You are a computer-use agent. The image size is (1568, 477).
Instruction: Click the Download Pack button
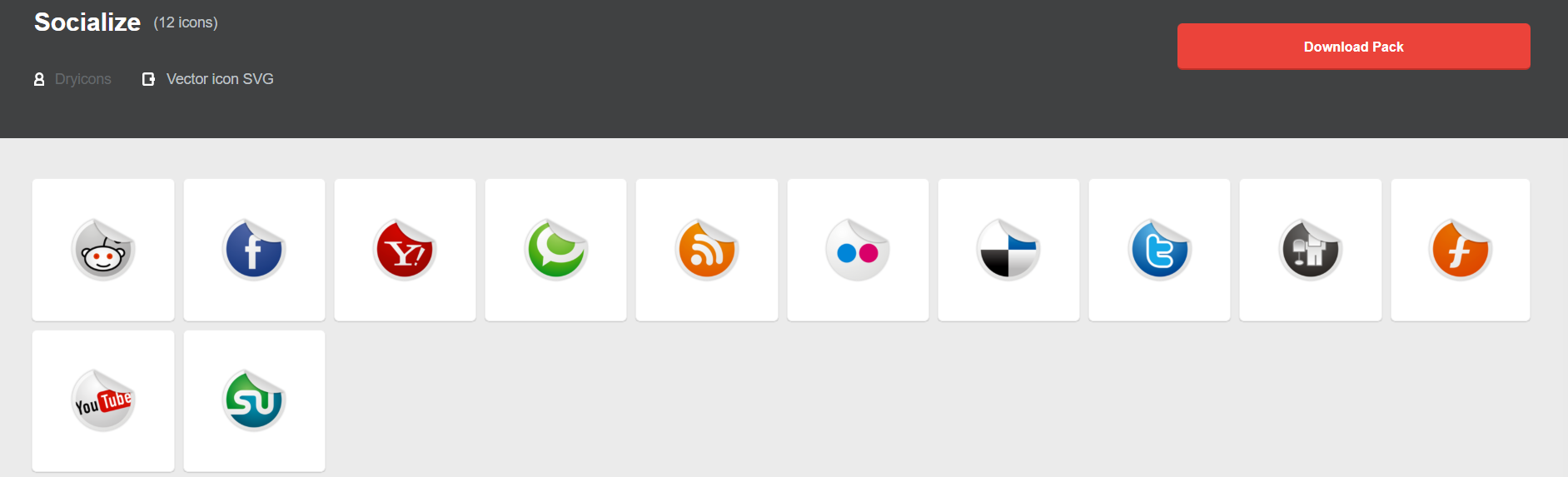1353,47
